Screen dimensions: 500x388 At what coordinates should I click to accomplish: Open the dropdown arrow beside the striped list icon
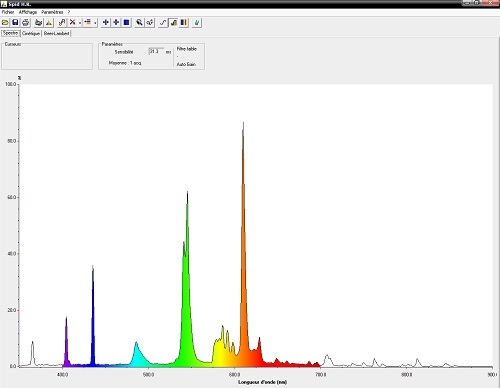click(x=95, y=23)
